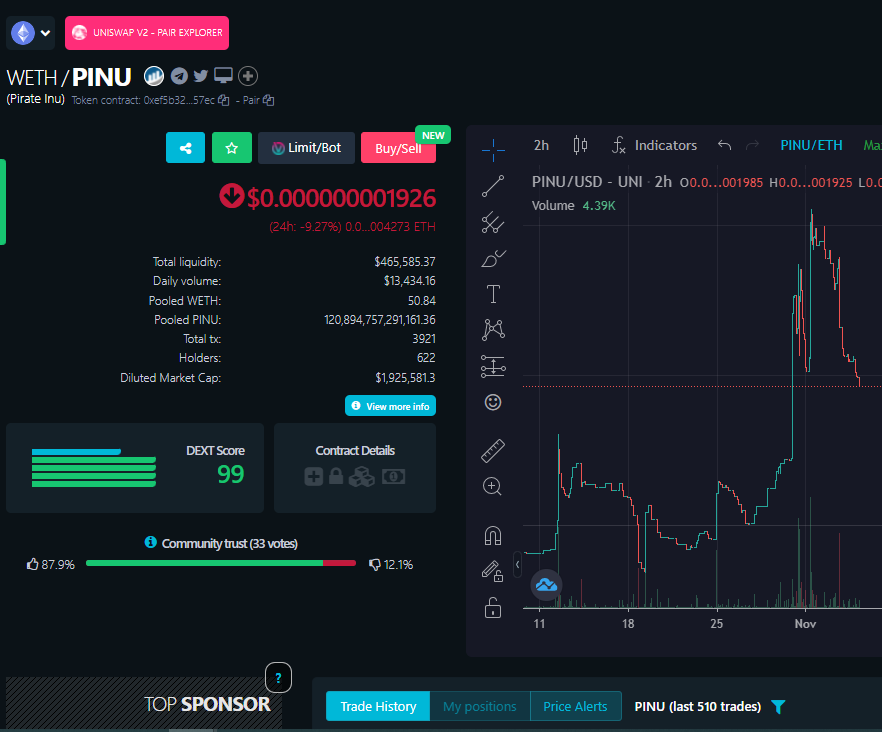The image size is (882, 732).
Task: Open the Limit/Bot button
Action: point(307,148)
